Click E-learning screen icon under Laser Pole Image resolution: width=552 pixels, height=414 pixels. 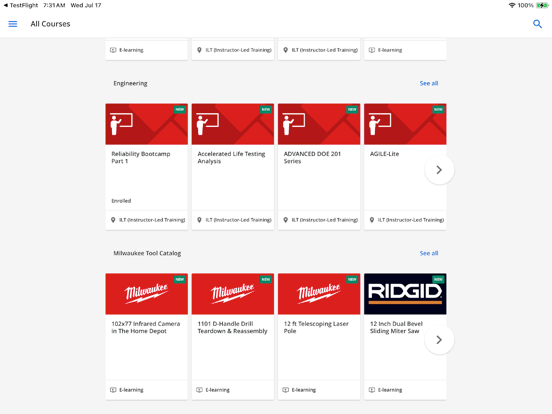(286, 390)
